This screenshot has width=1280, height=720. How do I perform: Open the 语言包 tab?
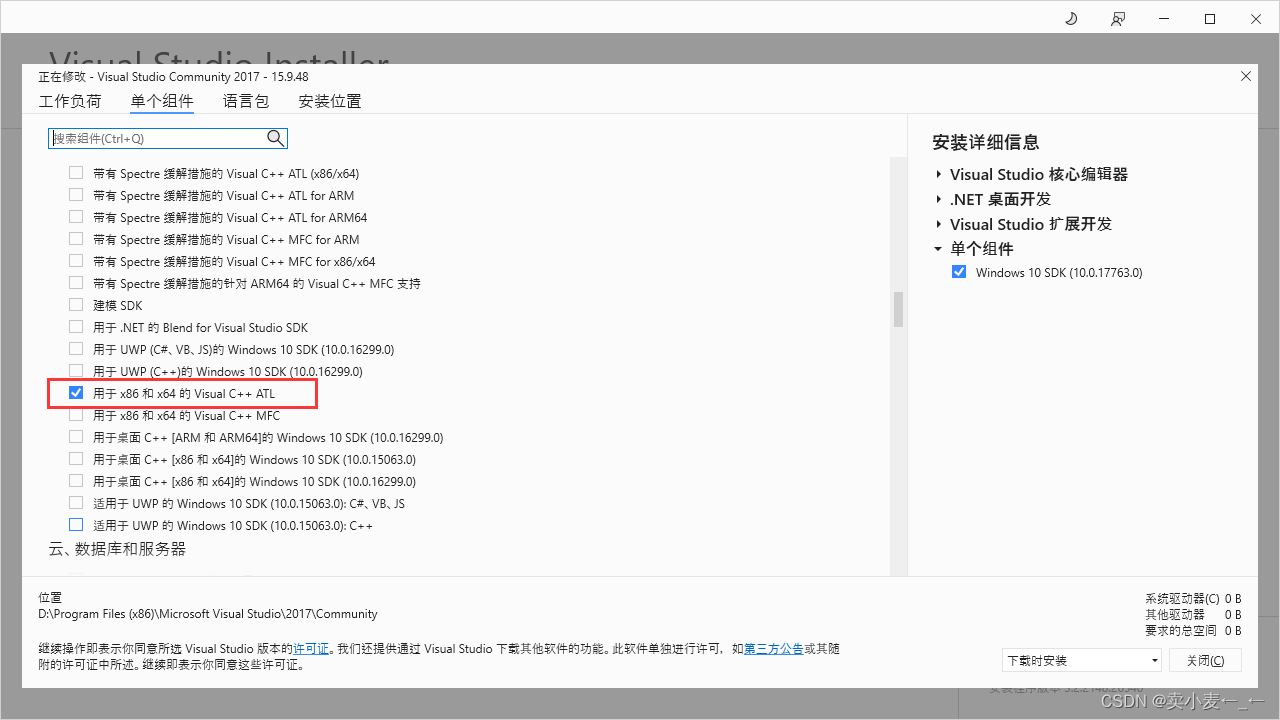click(x=246, y=101)
